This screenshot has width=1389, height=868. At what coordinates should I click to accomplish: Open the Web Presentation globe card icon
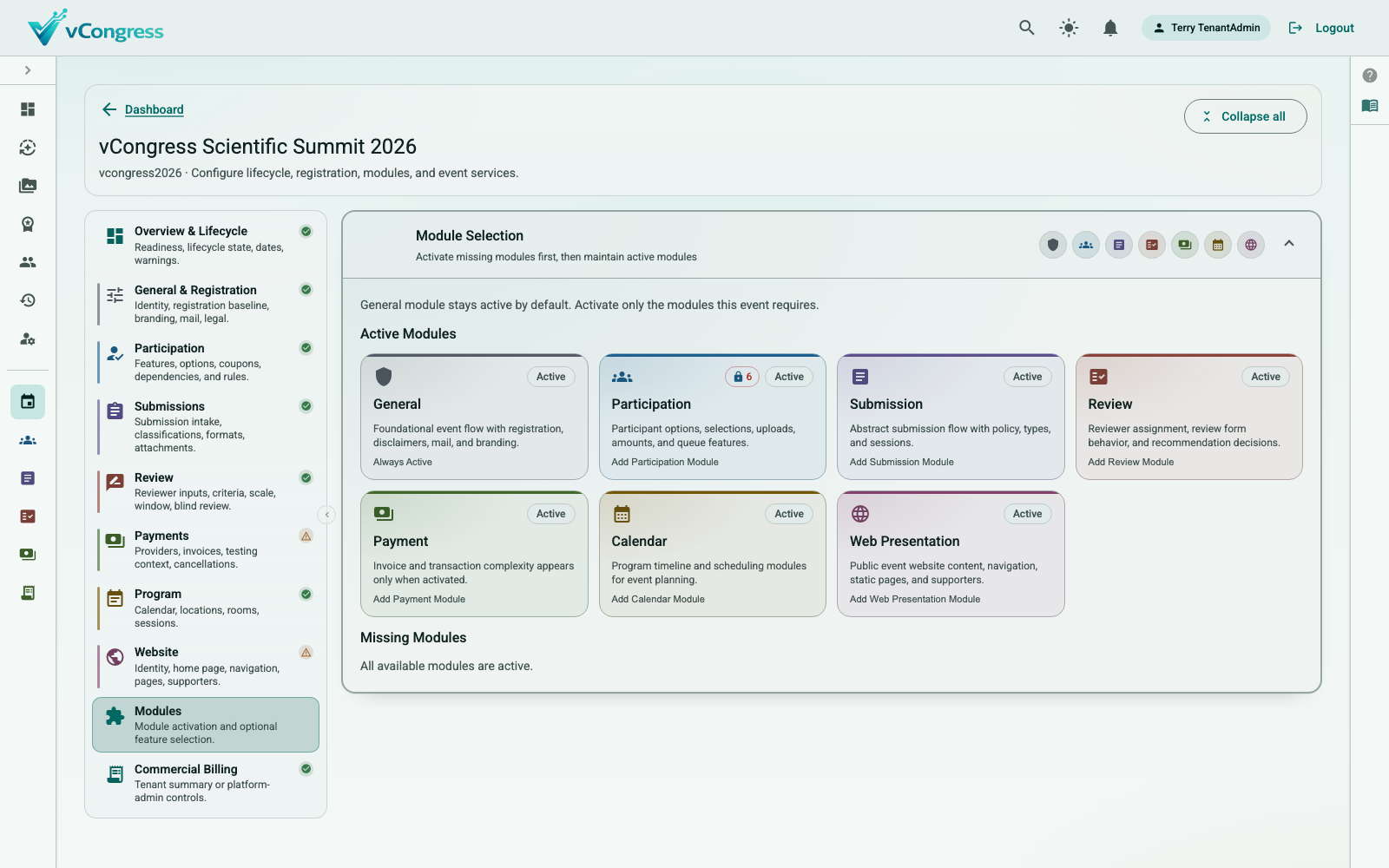pyautogui.click(x=860, y=514)
